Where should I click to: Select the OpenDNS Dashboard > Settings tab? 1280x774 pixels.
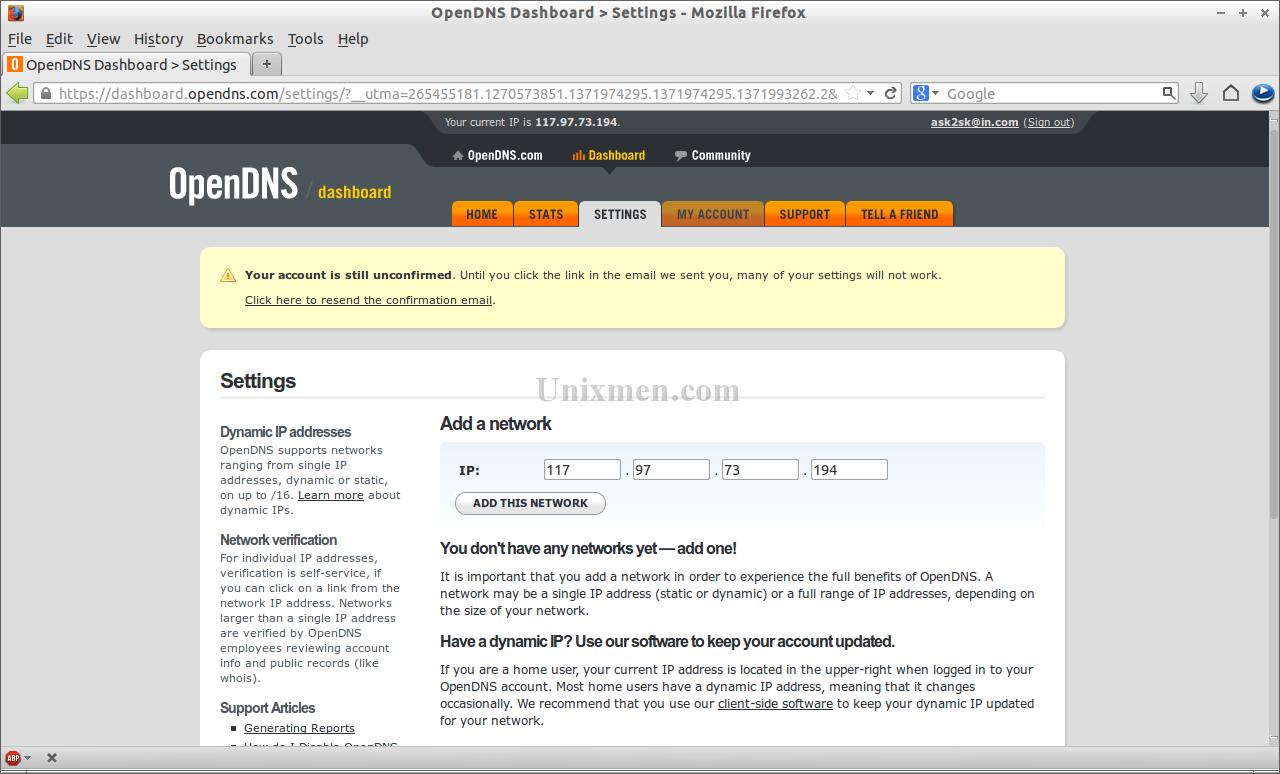tap(126, 64)
